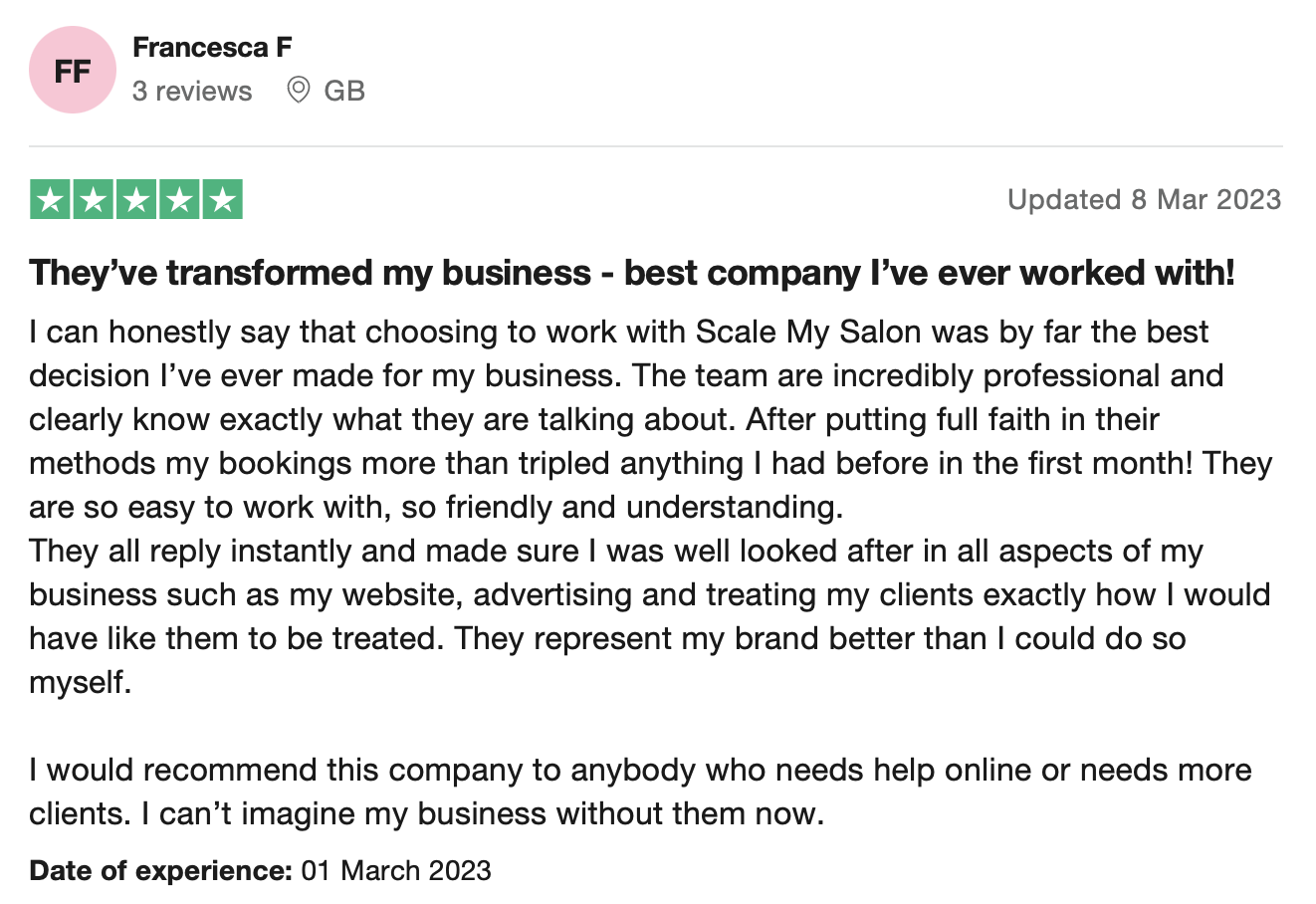Click the 'Scale My Salon' mention in review
The height and width of the screenshot is (904, 1316).
[808, 332]
